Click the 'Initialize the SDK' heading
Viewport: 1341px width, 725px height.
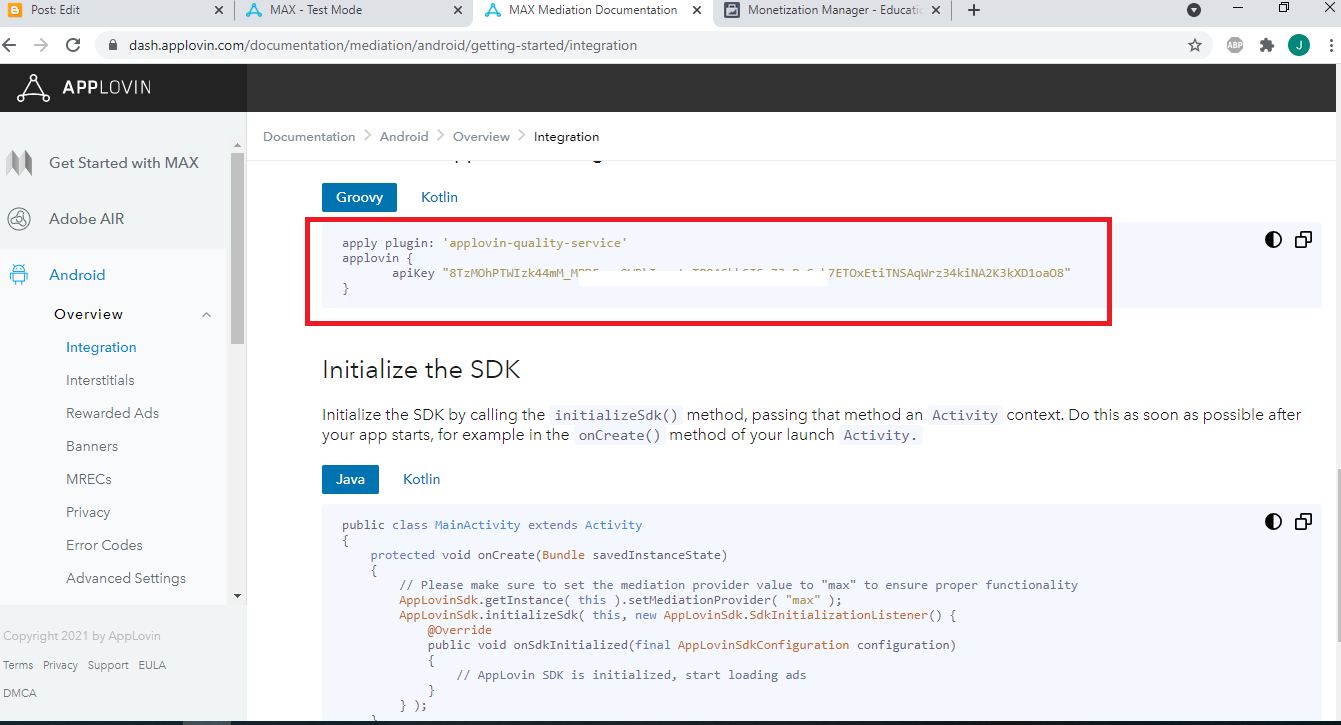pos(421,369)
